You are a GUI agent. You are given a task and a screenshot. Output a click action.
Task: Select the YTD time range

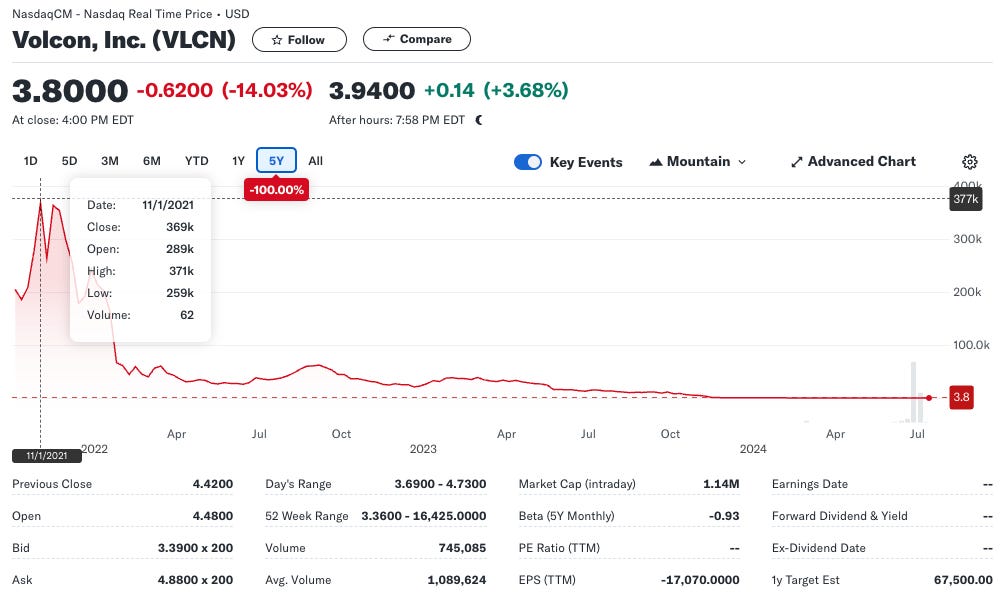click(x=197, y=161)
